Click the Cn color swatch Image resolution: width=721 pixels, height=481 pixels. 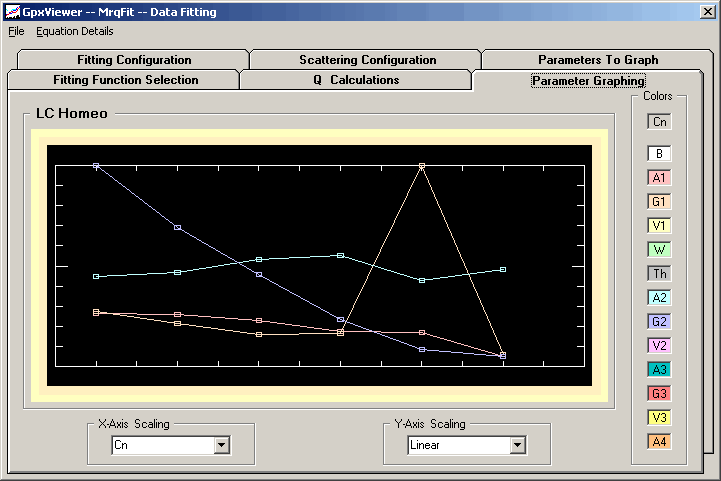pyautogui.click(x=659, y=122)
